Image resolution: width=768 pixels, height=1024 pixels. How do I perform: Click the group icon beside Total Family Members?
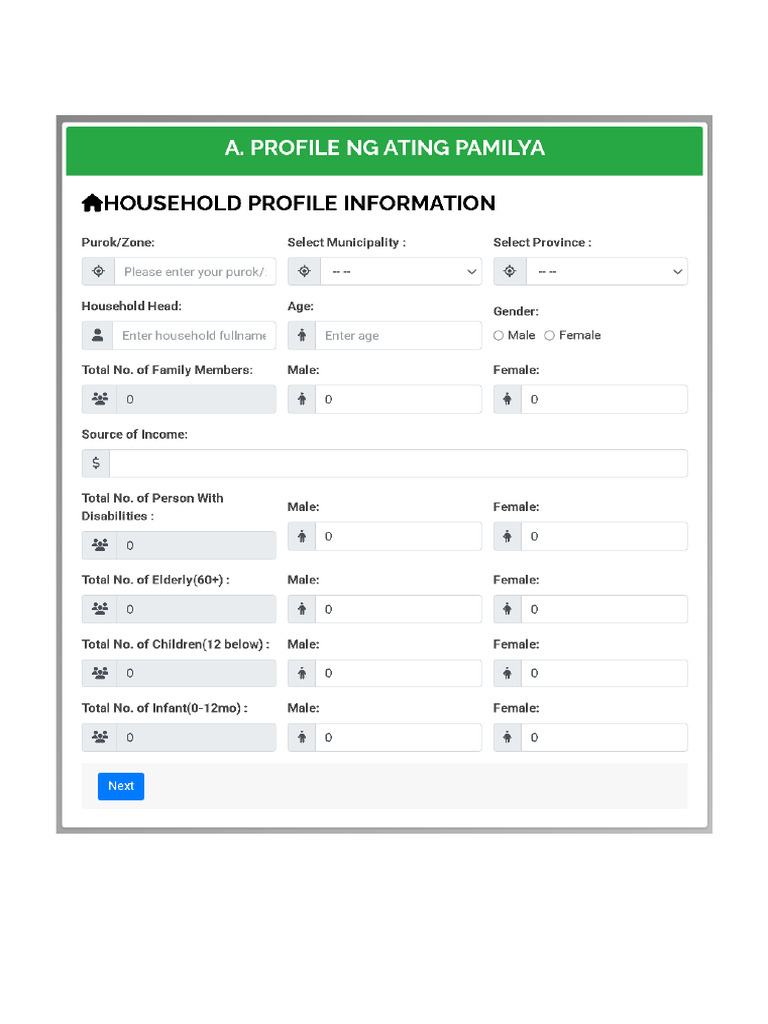(99, 399)
